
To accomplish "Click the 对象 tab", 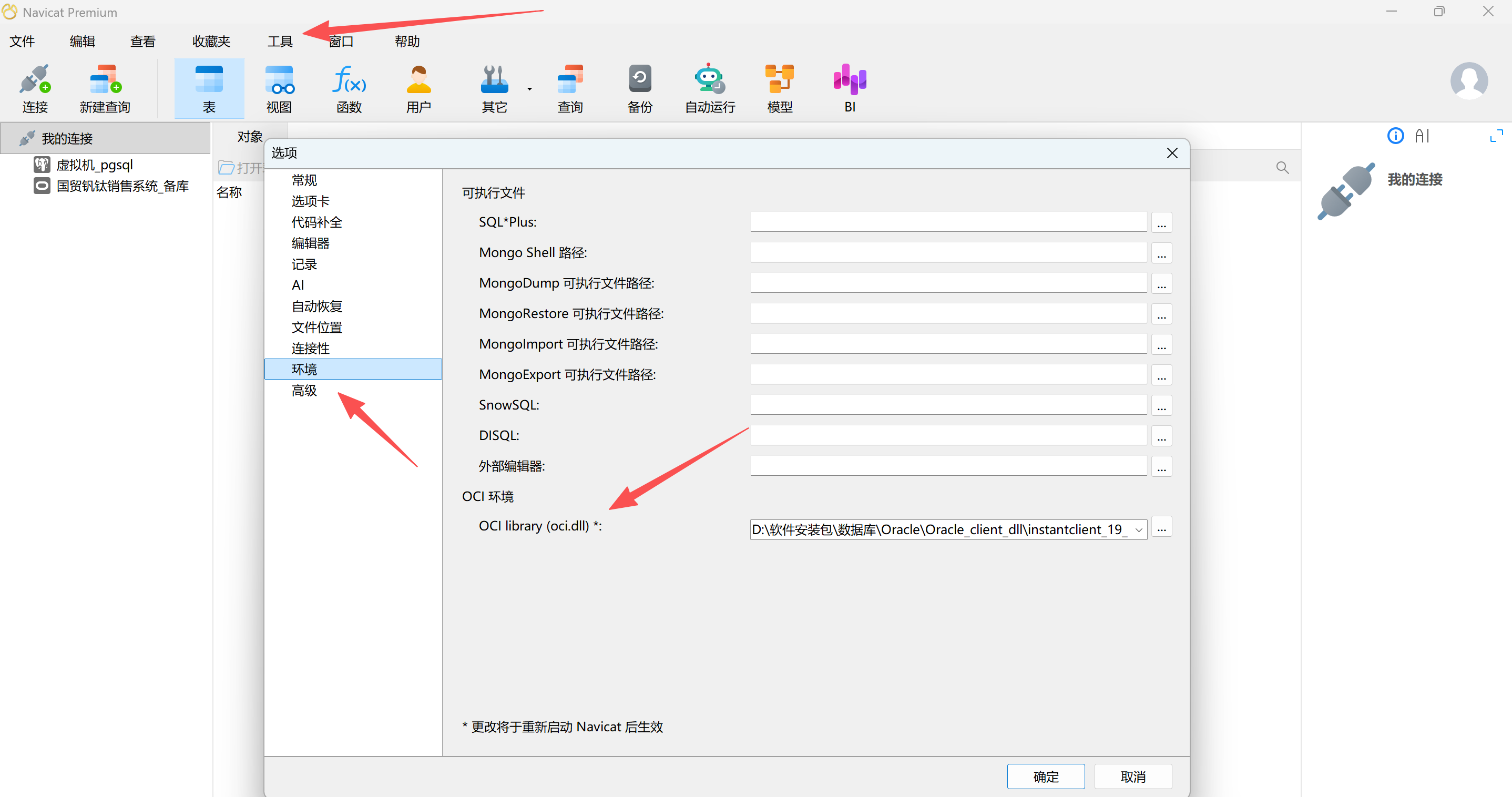I will (249, 137).
